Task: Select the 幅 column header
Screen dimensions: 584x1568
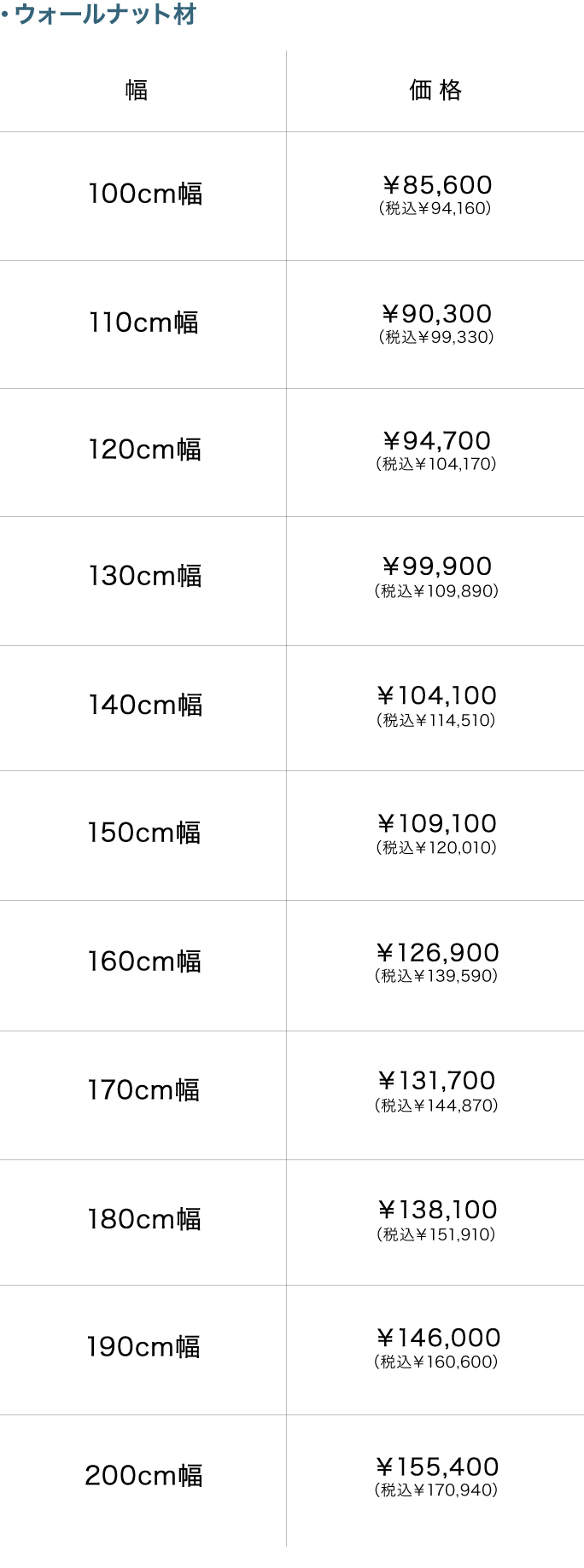Action: pyautogui.click(x=137, y=90)
